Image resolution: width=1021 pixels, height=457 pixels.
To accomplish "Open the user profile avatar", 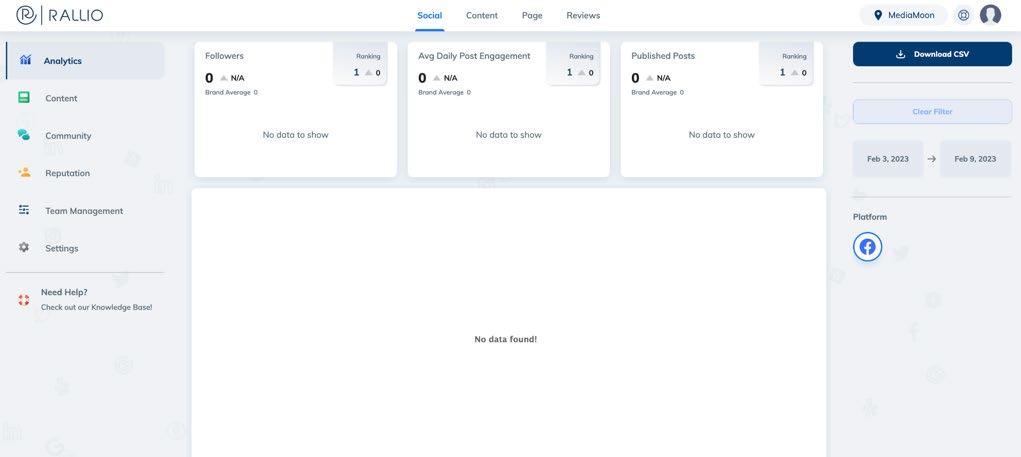I will tap(990, 15).
